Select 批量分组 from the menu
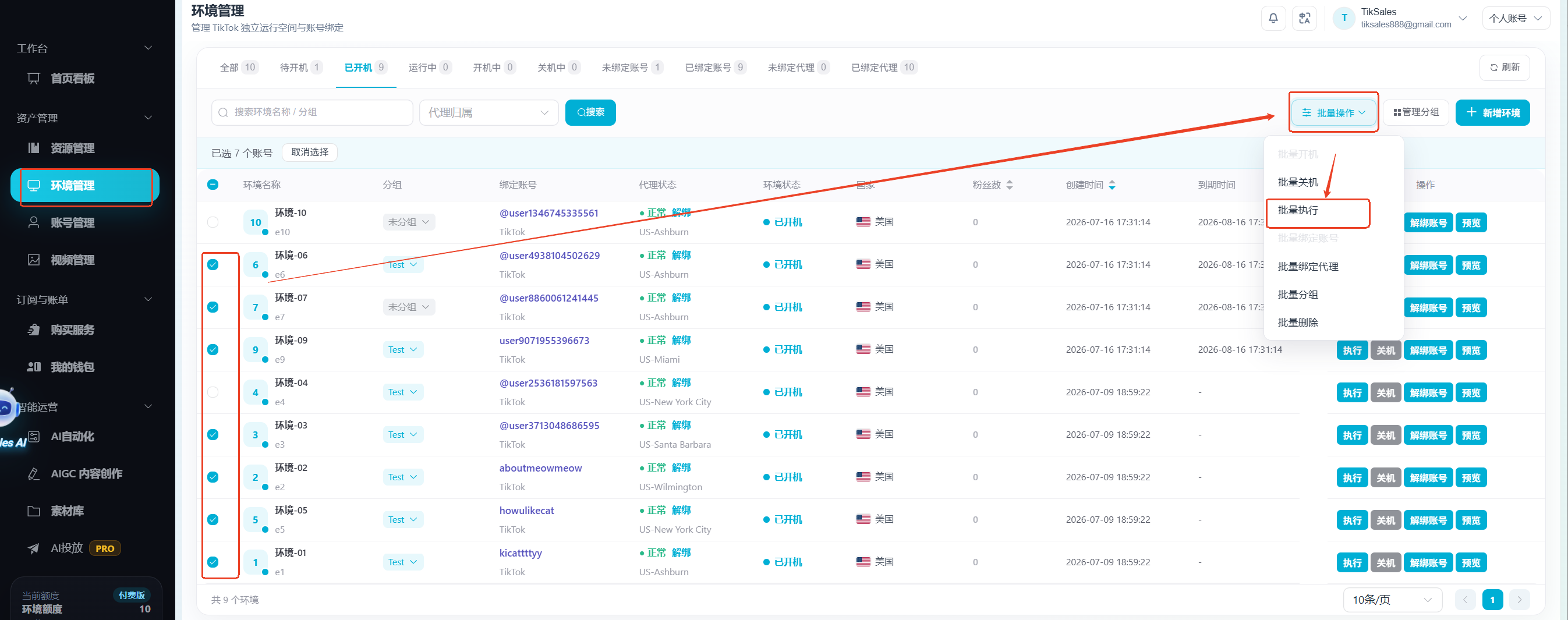Image resolution: width=1568 pixels, height=620 pixels. [1298, 295]
